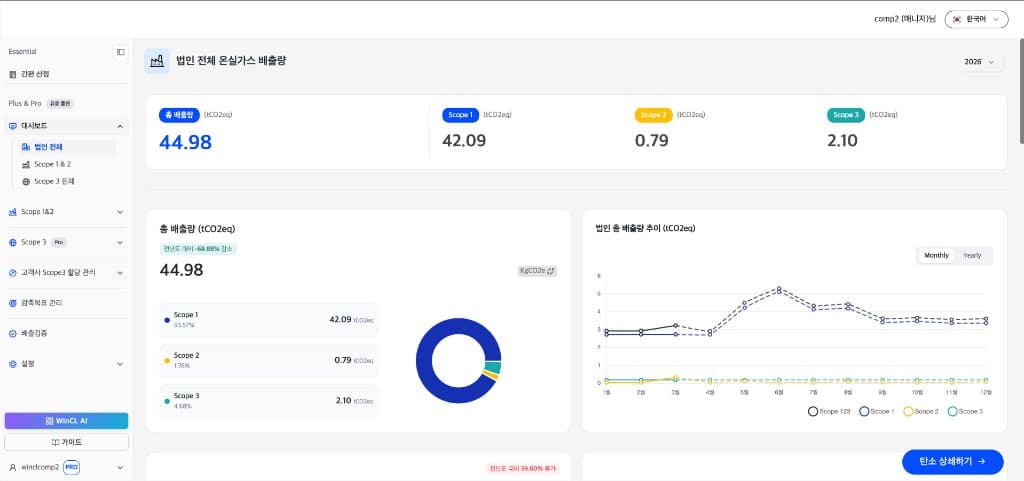
Task: Click the 총 배출량 blue badge
Action: [x=179, y=115]
